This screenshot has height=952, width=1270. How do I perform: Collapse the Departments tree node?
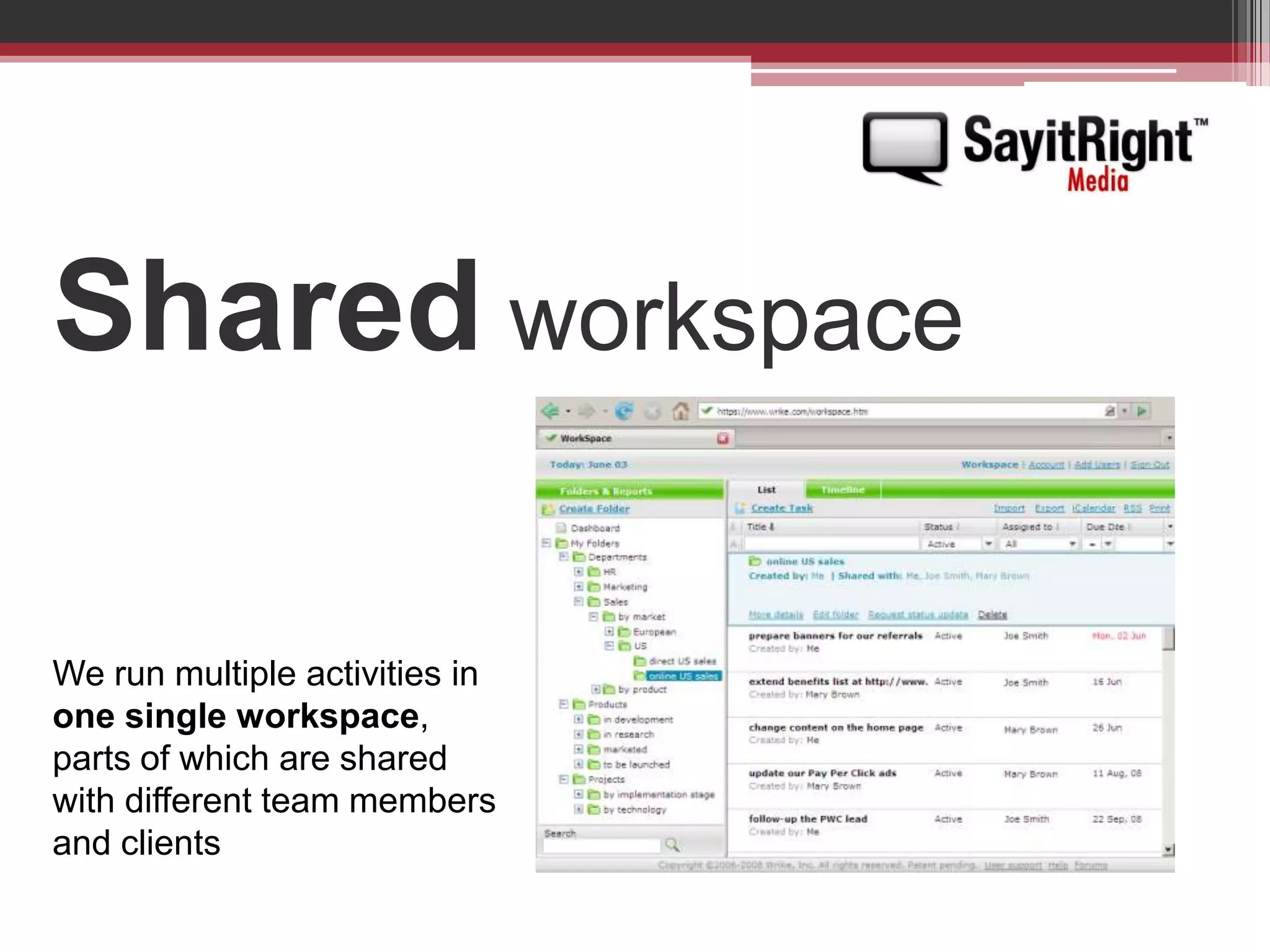point(563,557)
